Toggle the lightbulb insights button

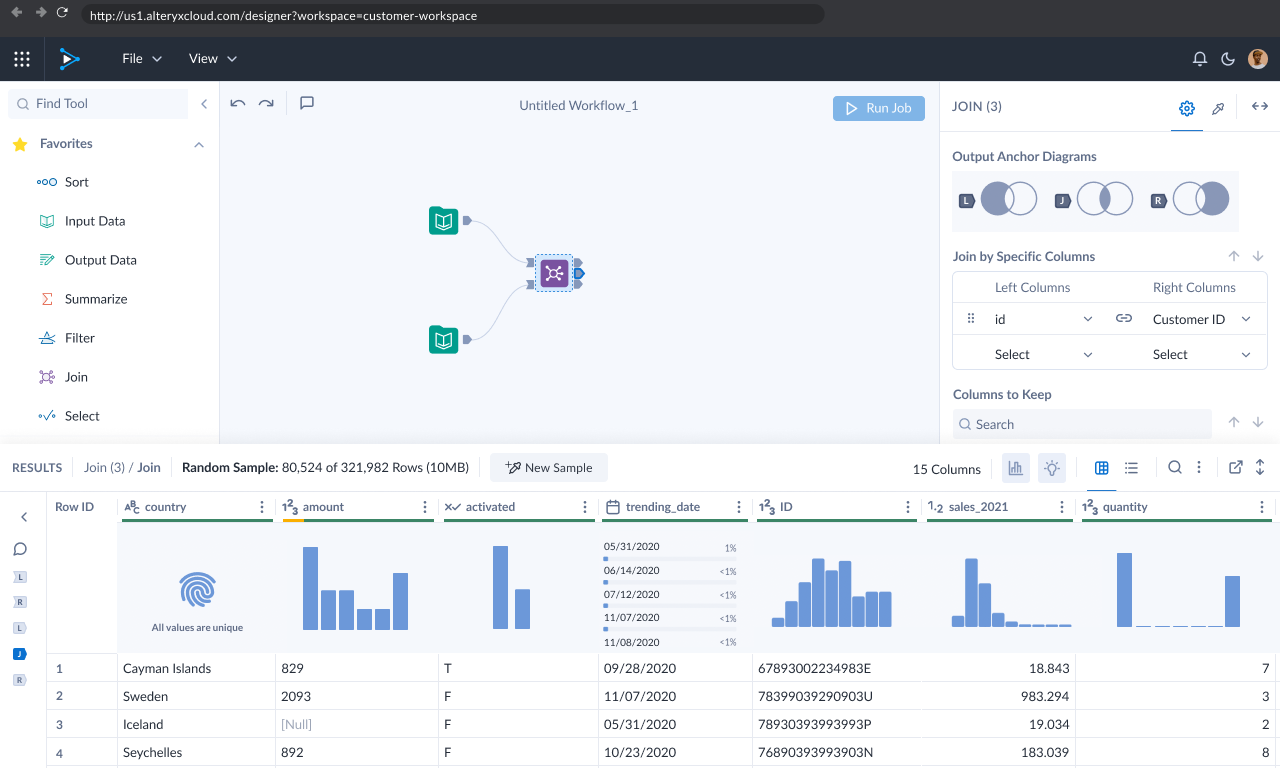(1051, 468)
